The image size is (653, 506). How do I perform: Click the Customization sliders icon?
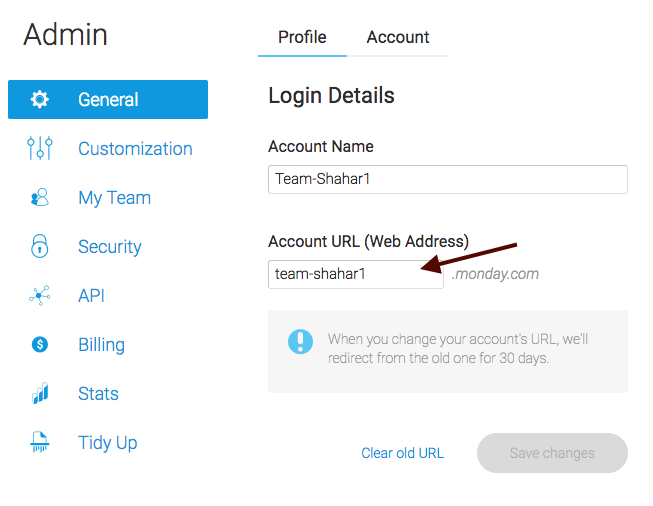(40, 148)
